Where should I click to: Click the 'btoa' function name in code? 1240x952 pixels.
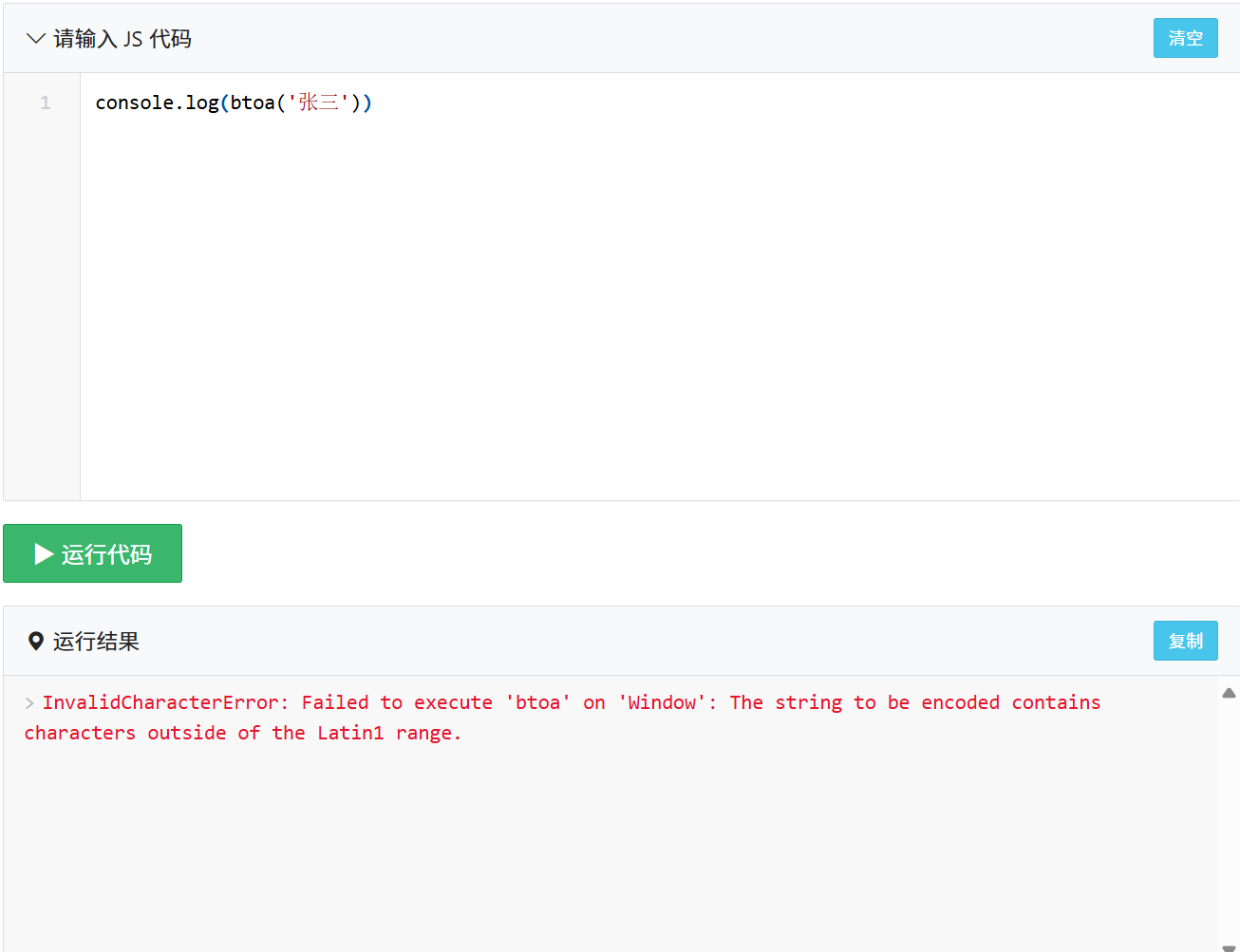(x=252, y=103)
